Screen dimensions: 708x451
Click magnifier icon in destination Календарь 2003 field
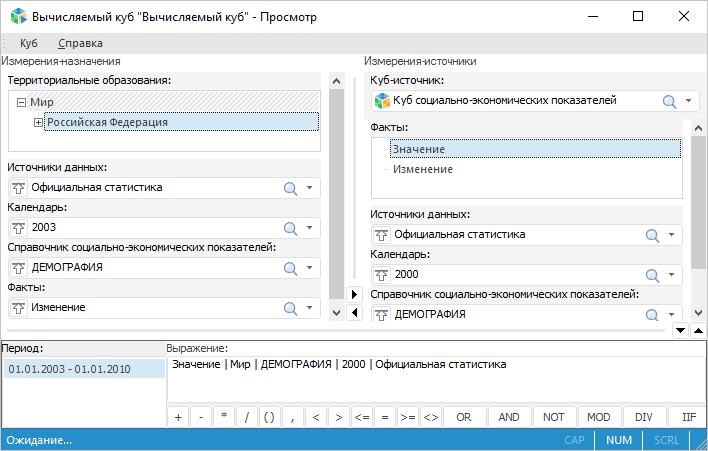point(291,227)
